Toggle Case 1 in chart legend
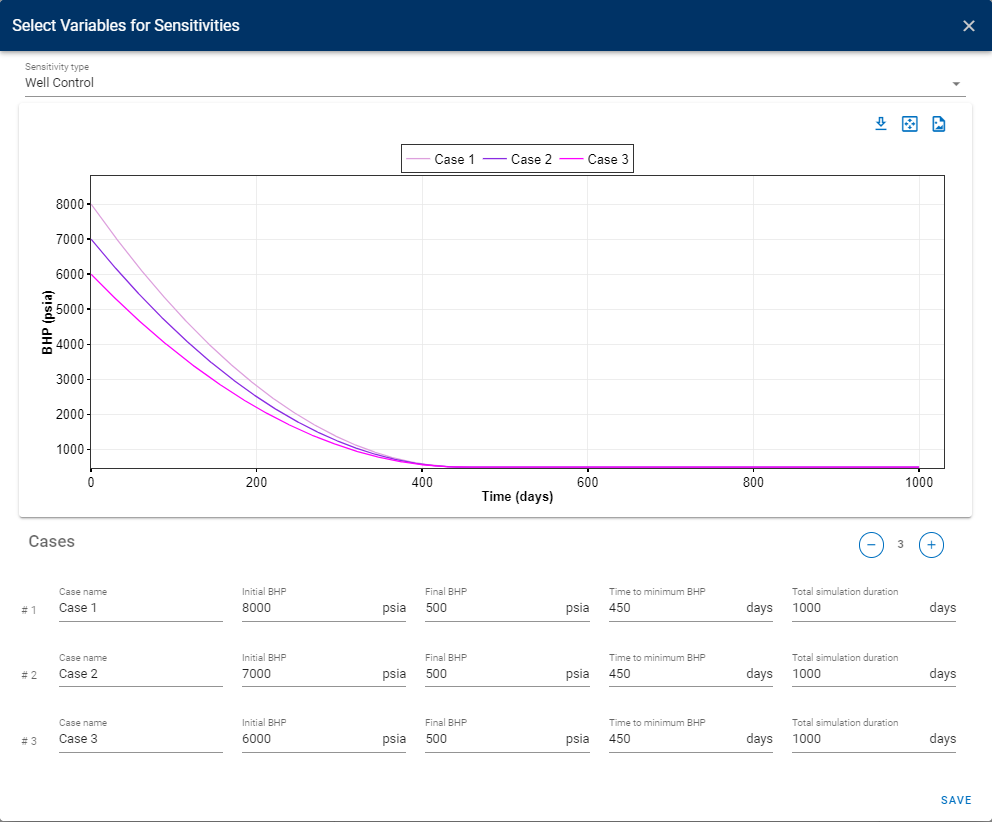 coord(441,159)
